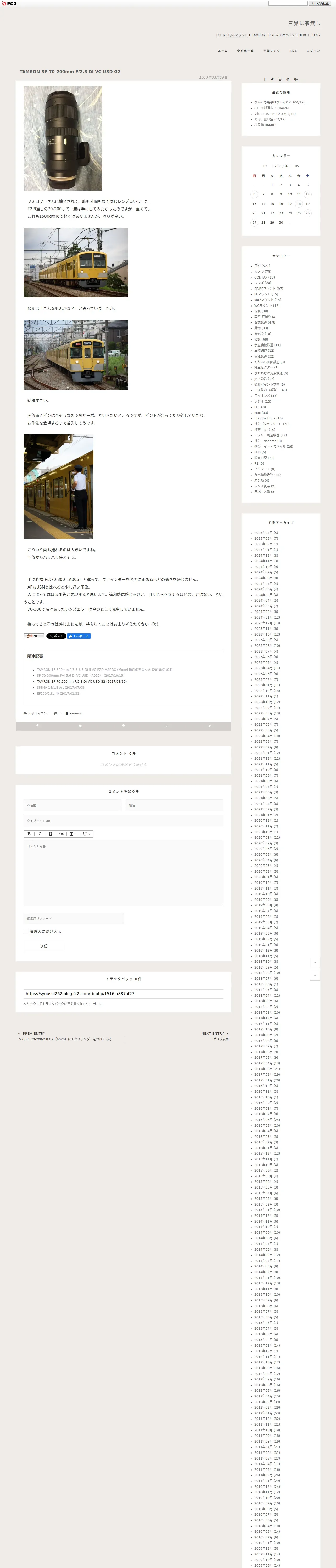Click the 題名 title input field
This screenshot has height=1568, width=336.
[174, 805]
